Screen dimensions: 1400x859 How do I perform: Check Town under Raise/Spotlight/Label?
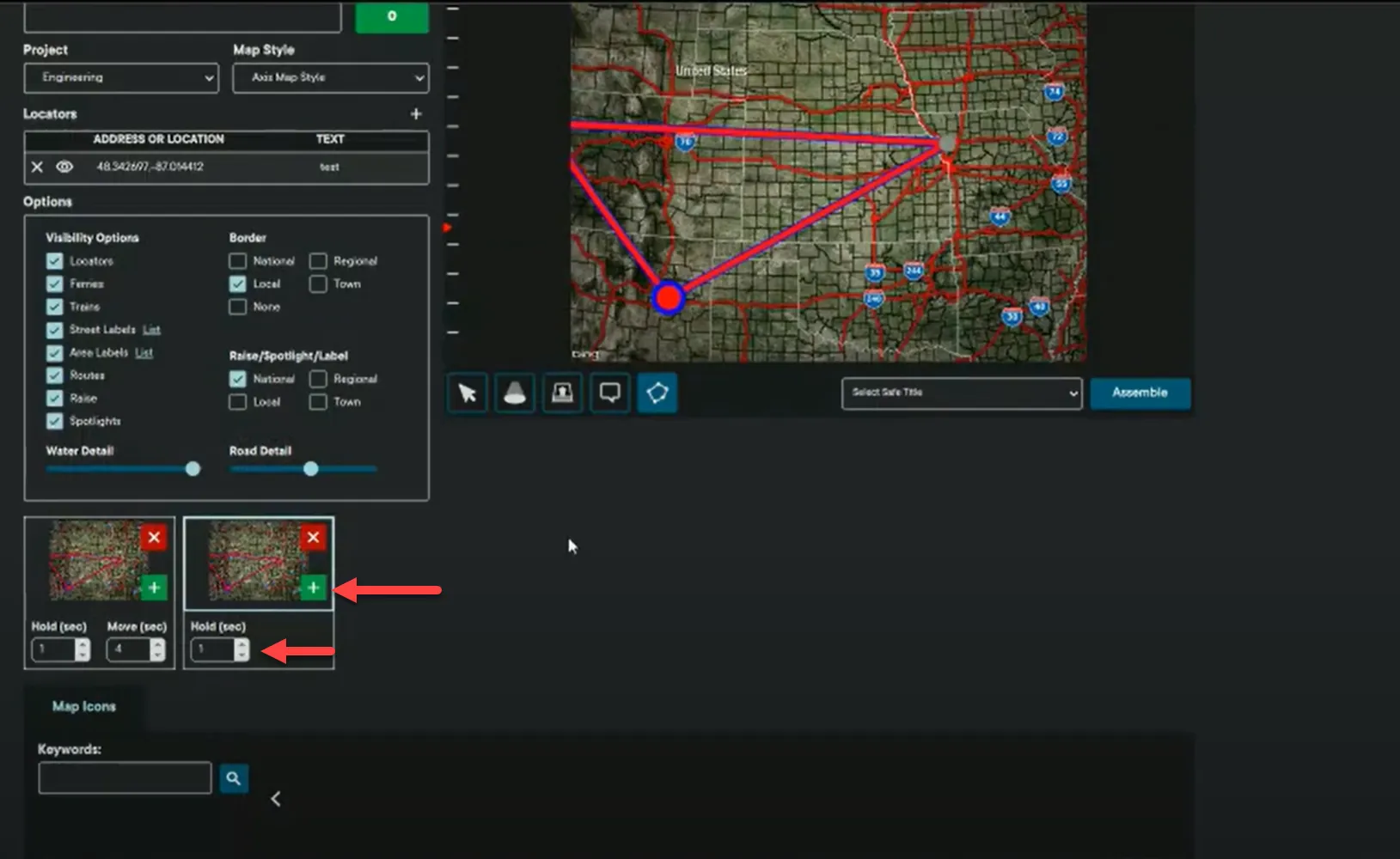click(318, 402)
